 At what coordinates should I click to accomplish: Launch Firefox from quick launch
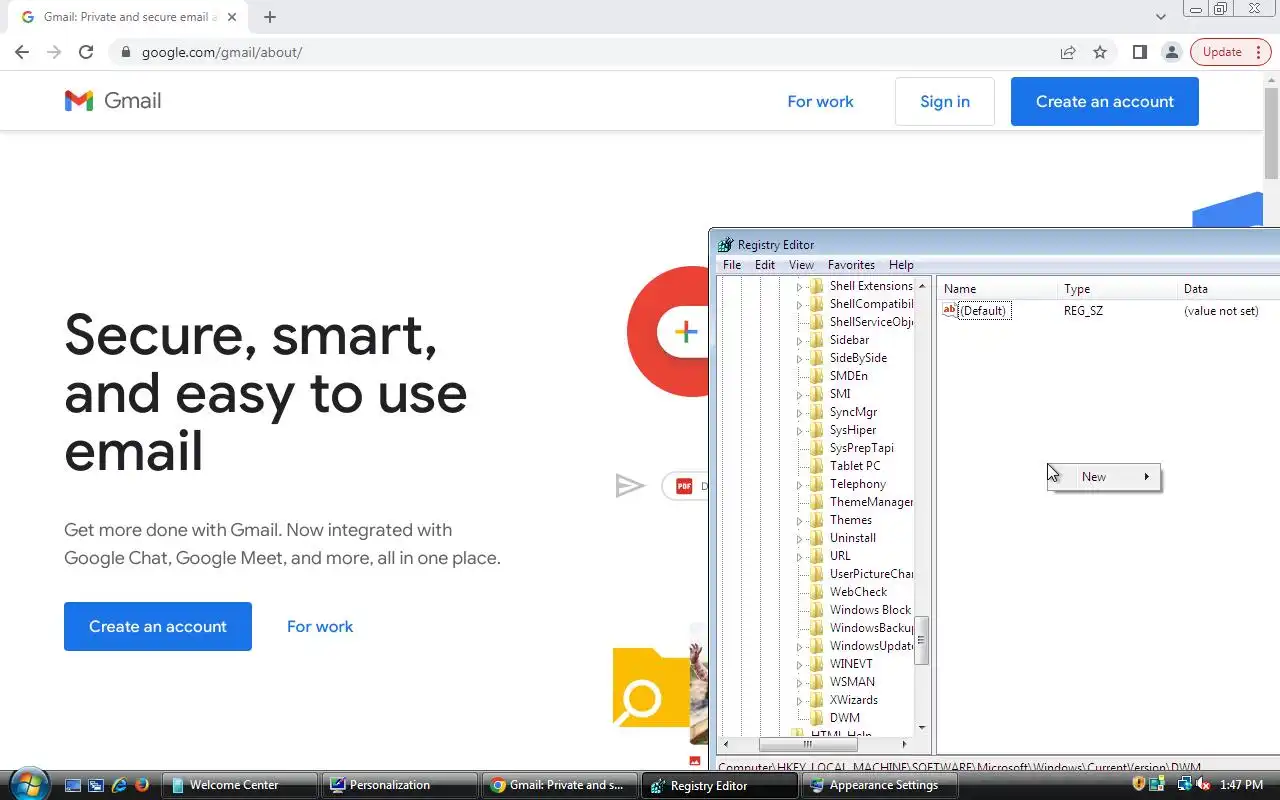click(142, 786)
